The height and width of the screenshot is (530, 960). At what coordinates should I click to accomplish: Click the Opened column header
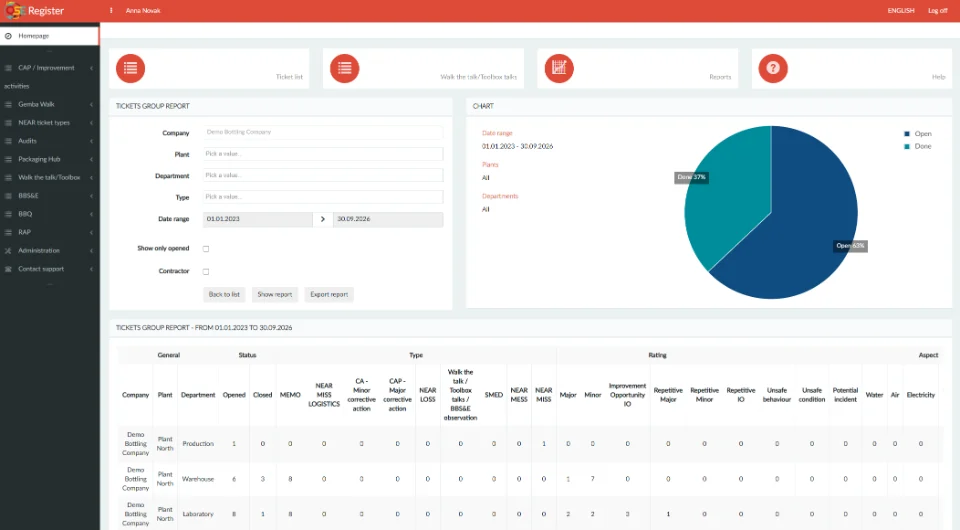point(234,395)
